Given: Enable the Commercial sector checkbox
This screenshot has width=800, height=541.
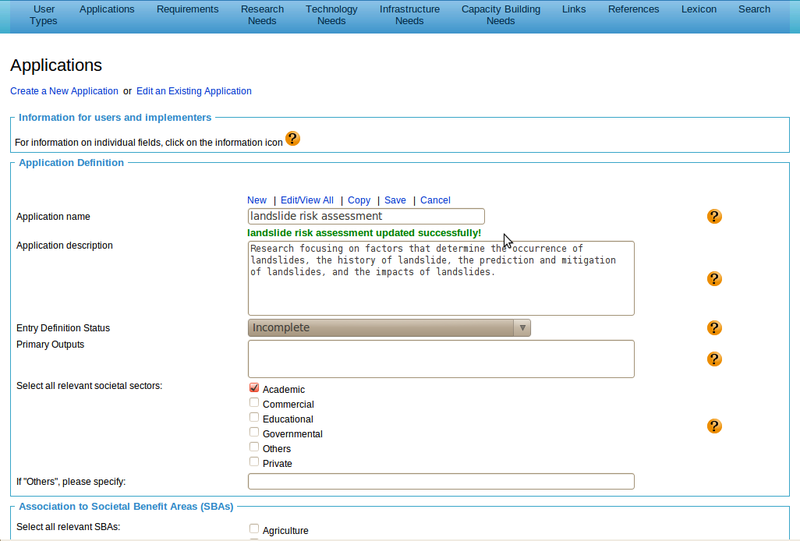Looking at the screenshot, I should (x=254, y=403).
